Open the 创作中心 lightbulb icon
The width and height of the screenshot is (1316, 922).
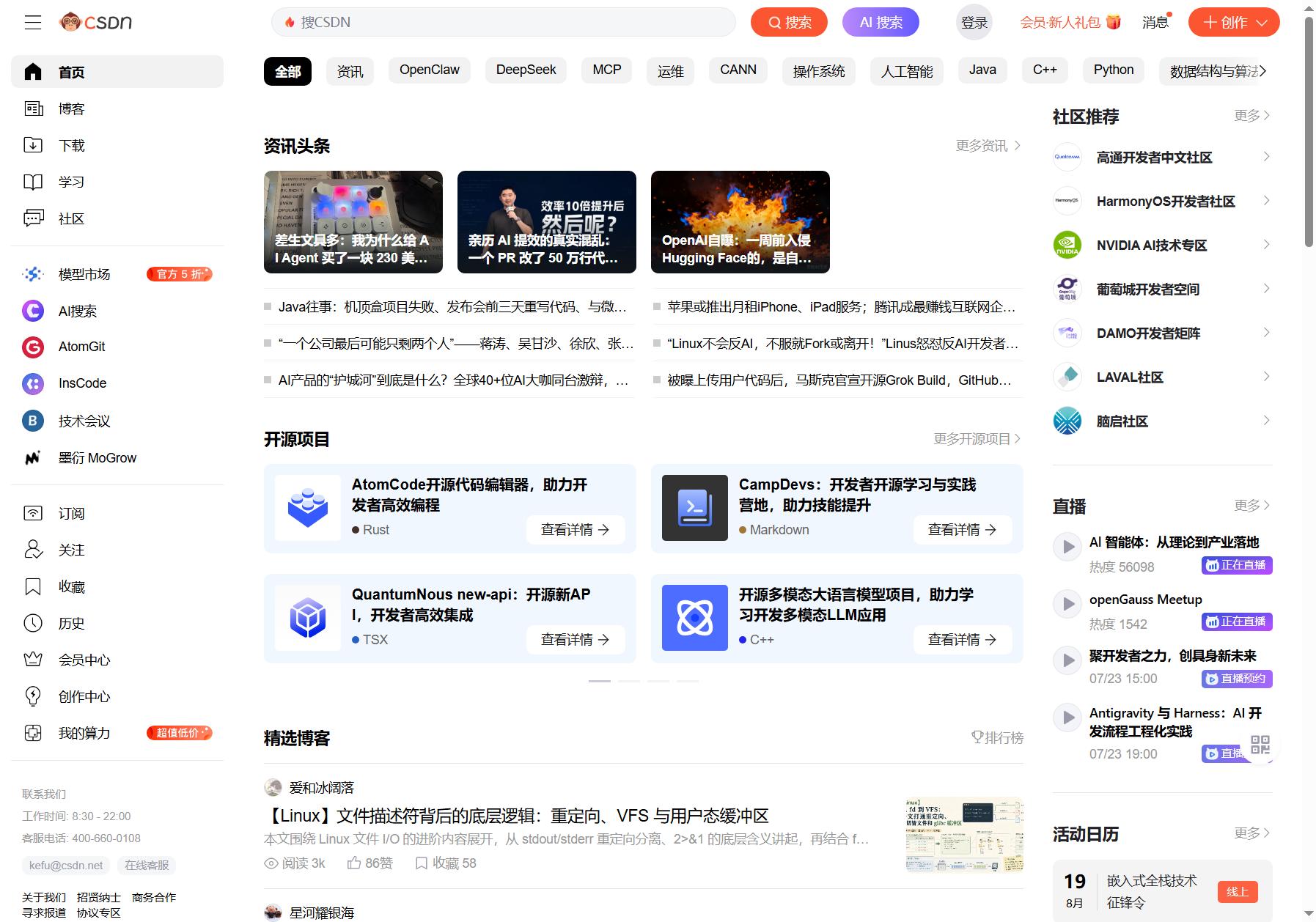(x=33, y=696)
